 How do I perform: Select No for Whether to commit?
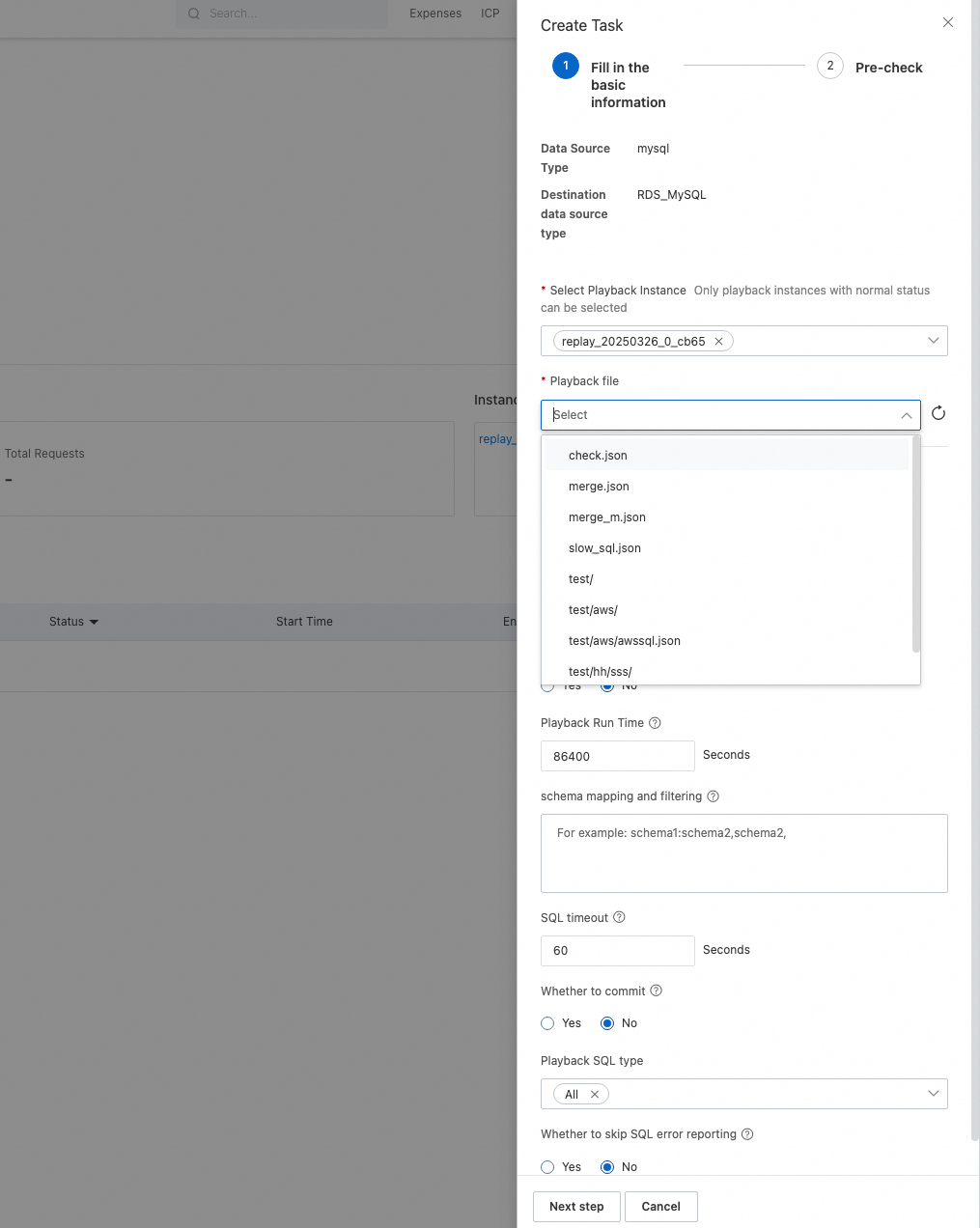[x=607, y=1023]
